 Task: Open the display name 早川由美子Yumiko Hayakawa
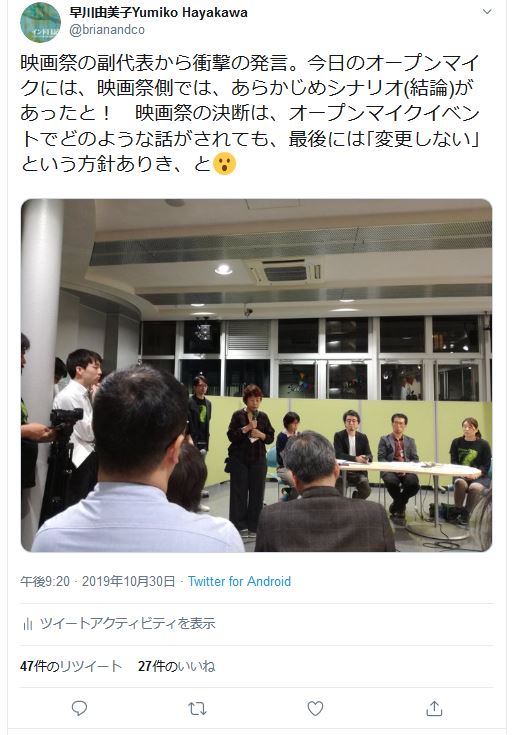click(158, 12)
